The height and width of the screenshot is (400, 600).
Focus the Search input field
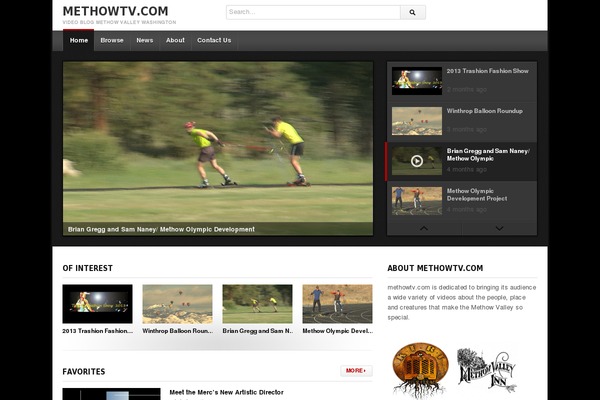(x=313, y=12)
